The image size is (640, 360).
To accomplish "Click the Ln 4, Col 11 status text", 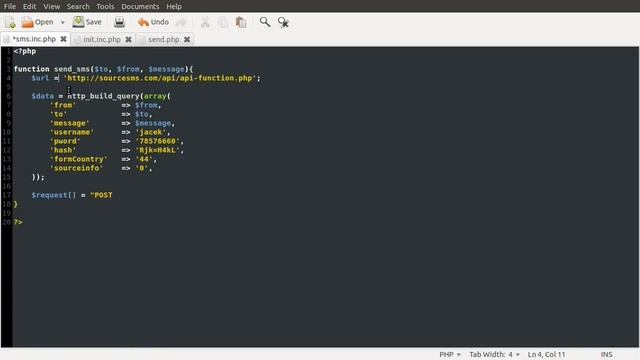I will tap(547, 354).
